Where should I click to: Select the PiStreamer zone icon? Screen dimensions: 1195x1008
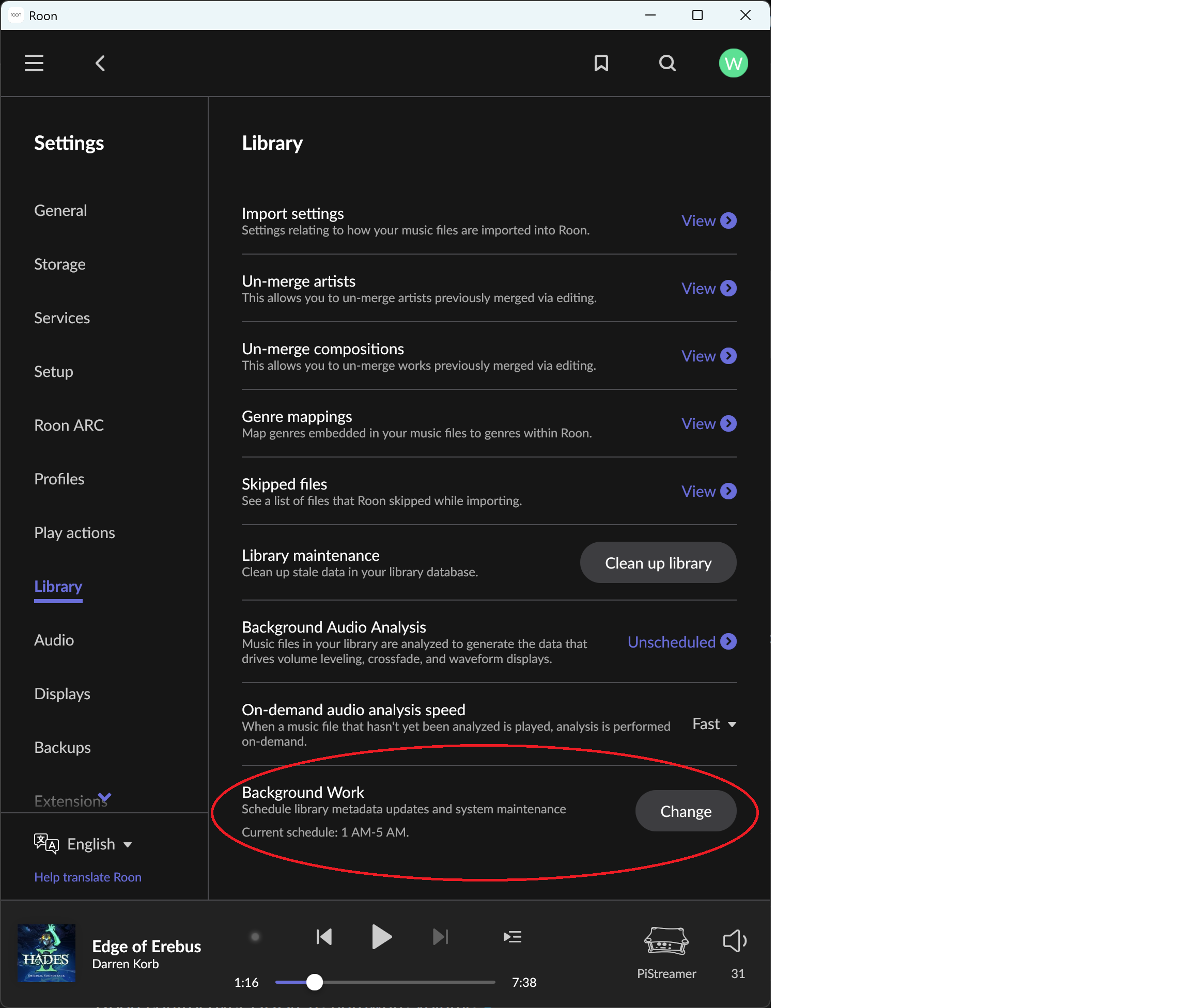666,941
